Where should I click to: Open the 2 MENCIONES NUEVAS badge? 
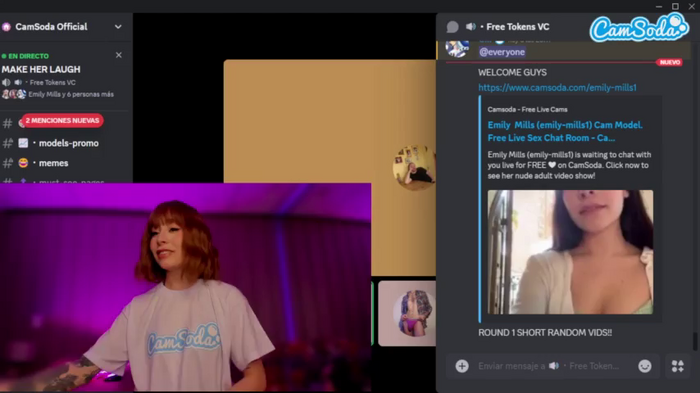click(62, 121)
